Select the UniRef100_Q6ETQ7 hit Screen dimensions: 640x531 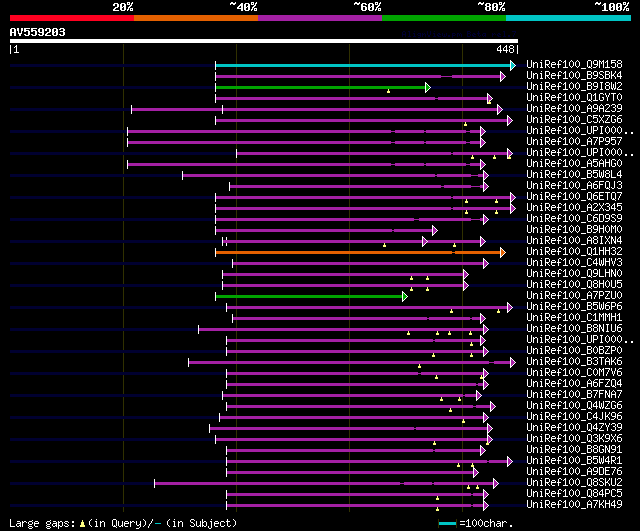coord(574,197)
